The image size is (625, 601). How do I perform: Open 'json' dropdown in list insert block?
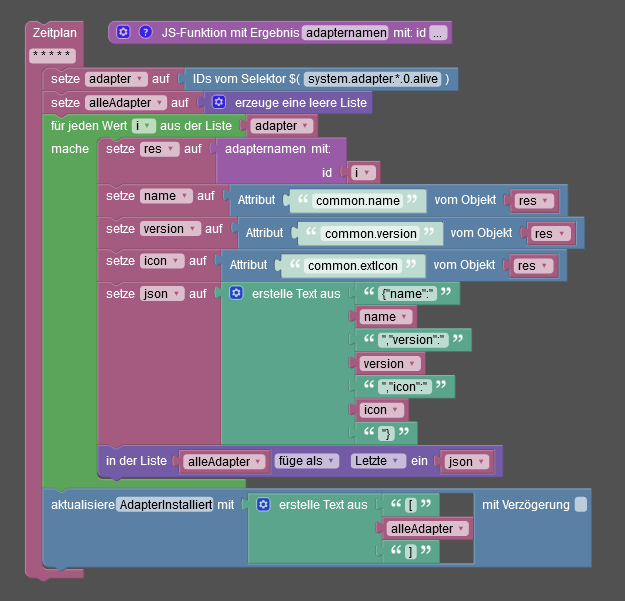467,462
